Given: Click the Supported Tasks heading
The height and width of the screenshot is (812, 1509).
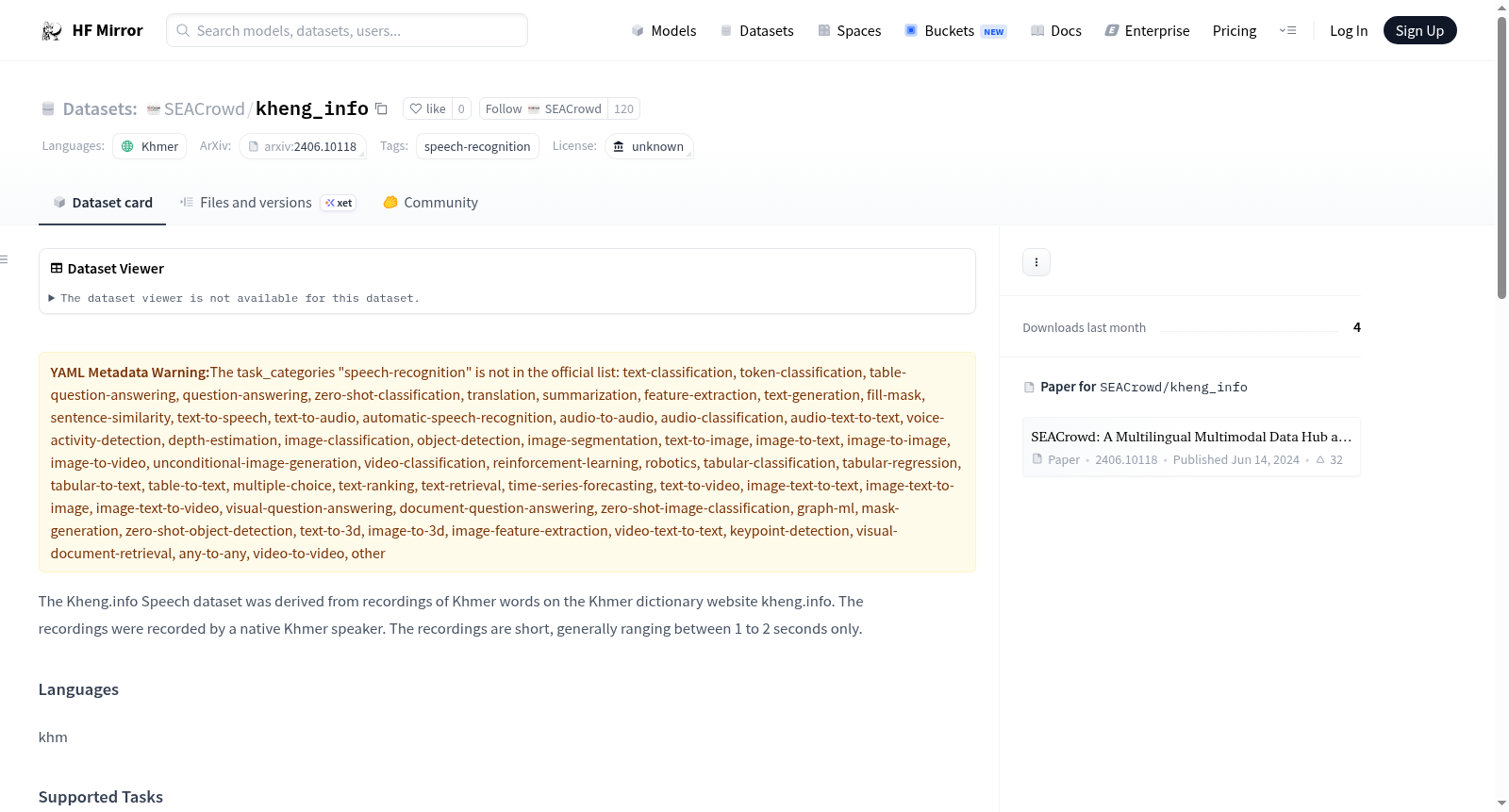Looking at the screenshot, I should pyautogui.click(x=101, y=797).
